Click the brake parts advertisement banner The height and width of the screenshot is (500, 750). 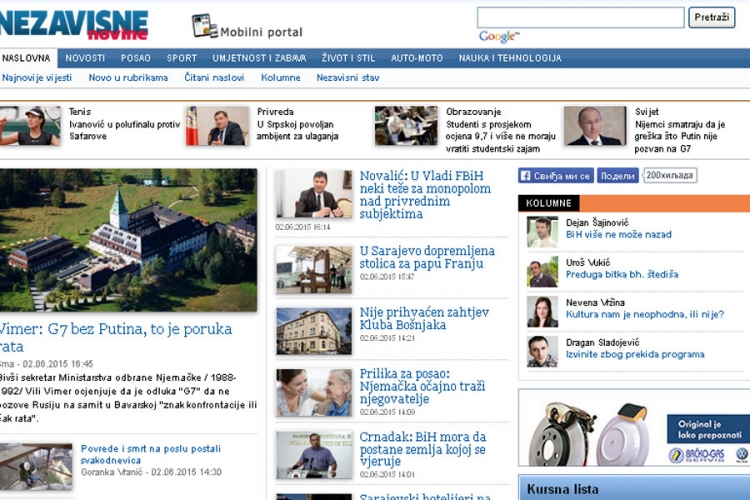click(x=634, y=427)
